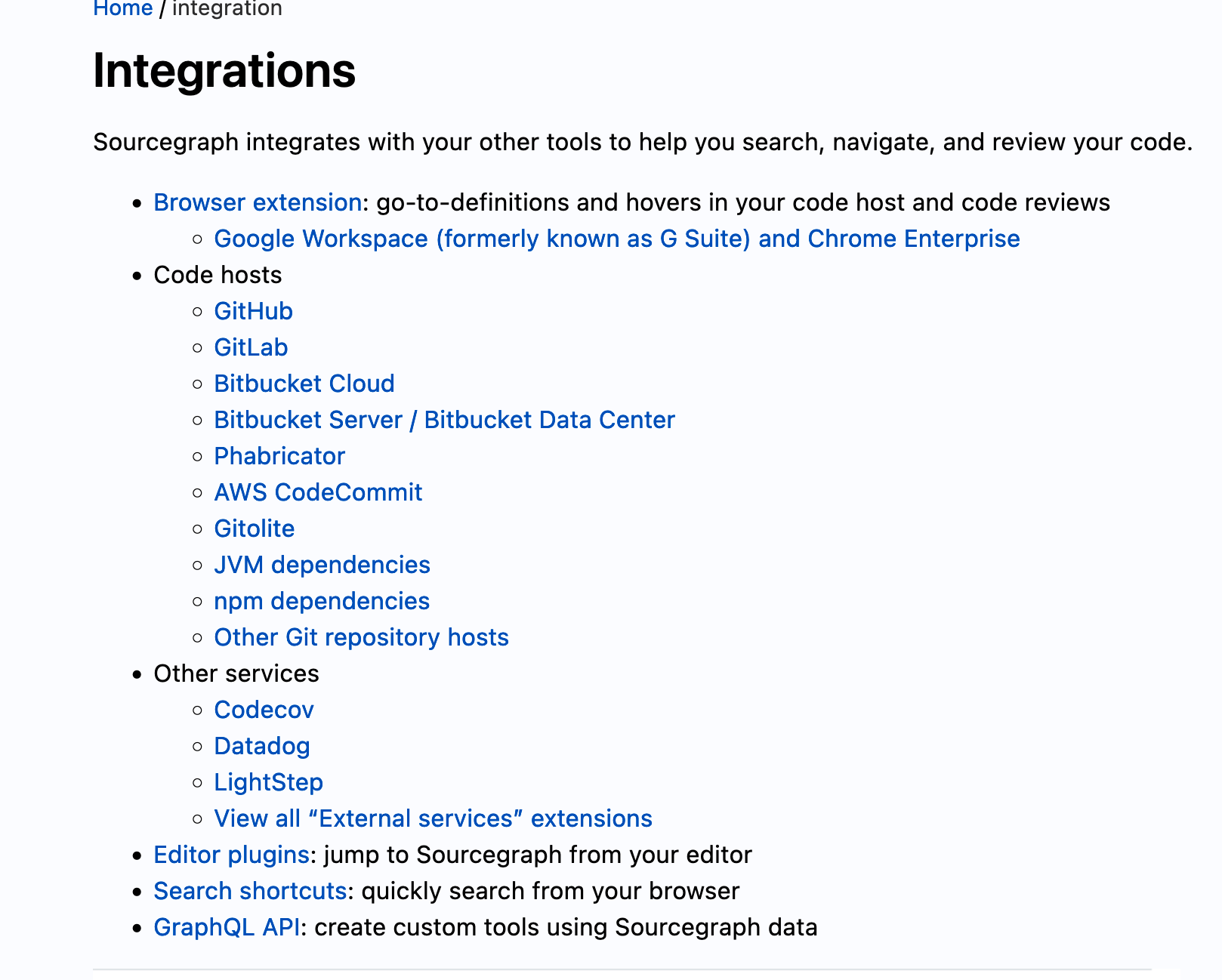Click the "Sourcegraph integrates with your other tools" paragraph

(x=643, y=142)
